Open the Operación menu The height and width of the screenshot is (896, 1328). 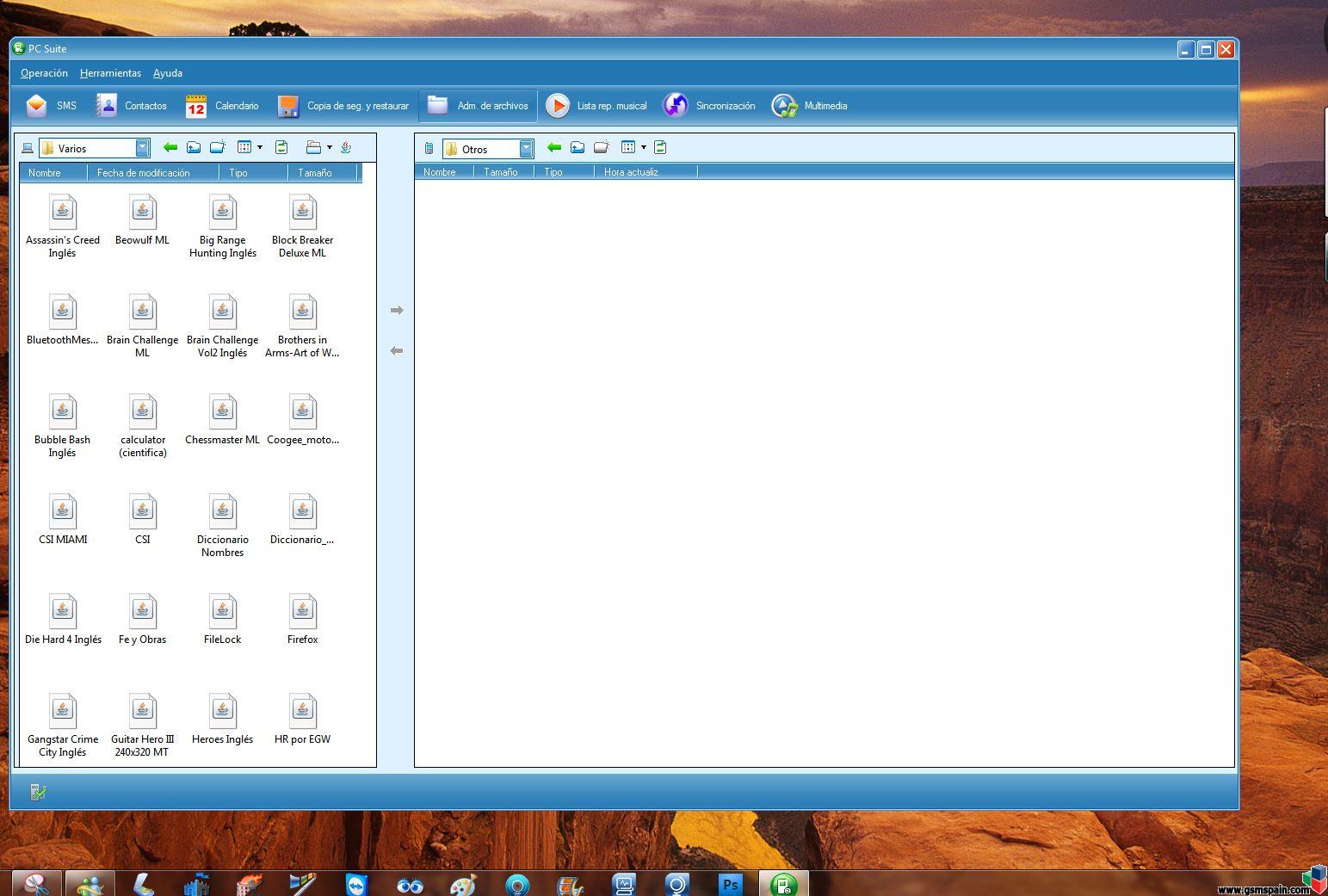point(44,73)
